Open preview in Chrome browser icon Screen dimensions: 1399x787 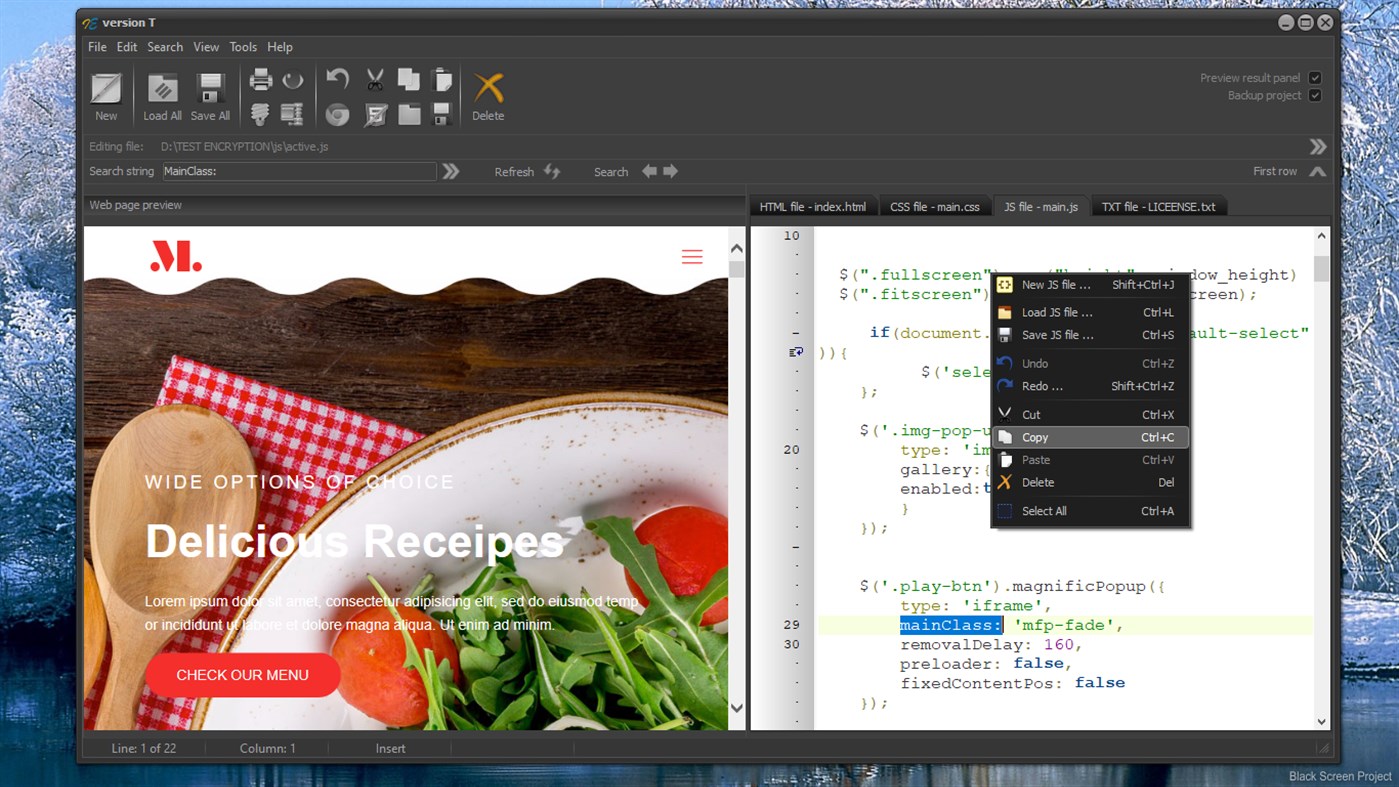click(338, 115)
